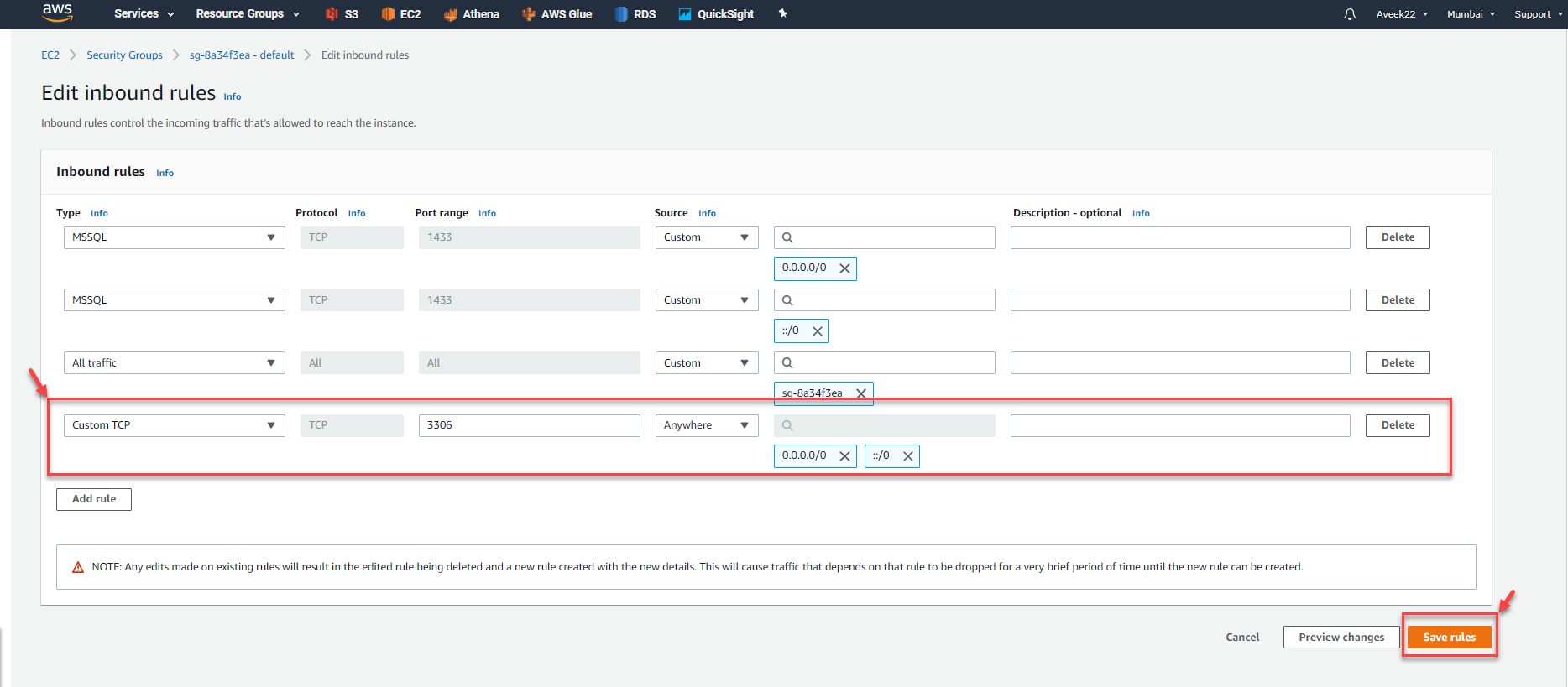The image size is (1568, 687).
Task: Open the Resource Groups menu
Action: pos(248,14)
